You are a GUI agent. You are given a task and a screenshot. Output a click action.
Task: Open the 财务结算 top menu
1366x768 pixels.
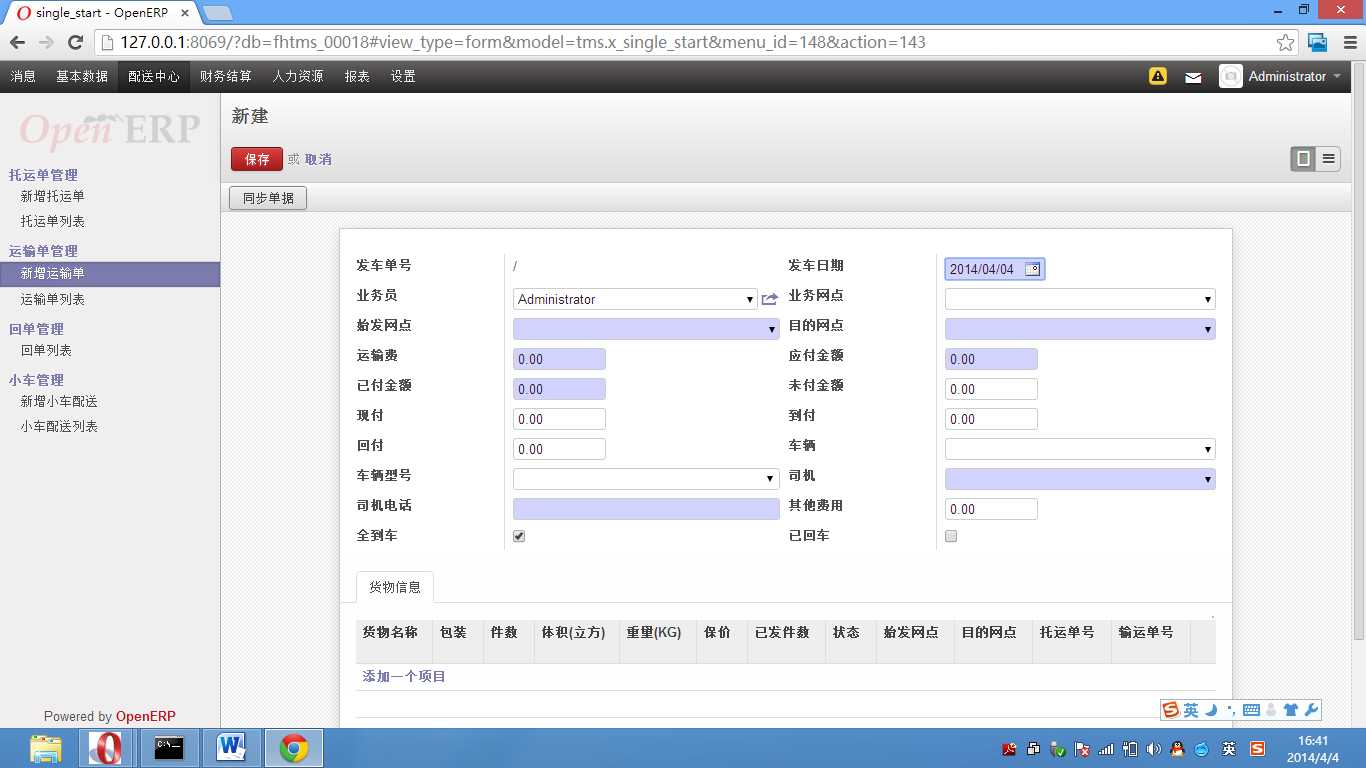[x=225, y=76]
